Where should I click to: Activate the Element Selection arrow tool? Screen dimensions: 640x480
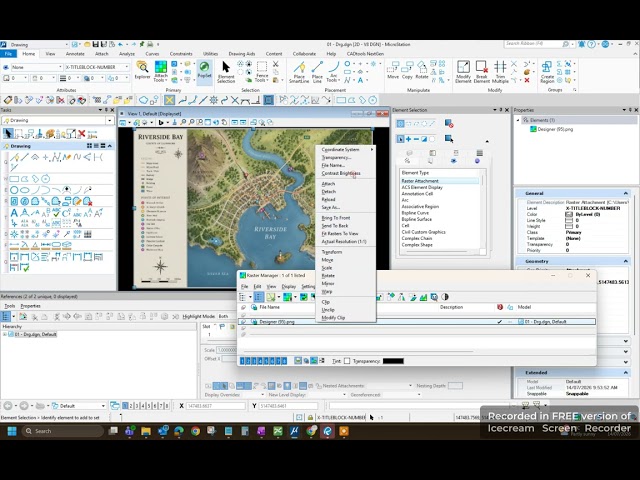pos(226,71)
